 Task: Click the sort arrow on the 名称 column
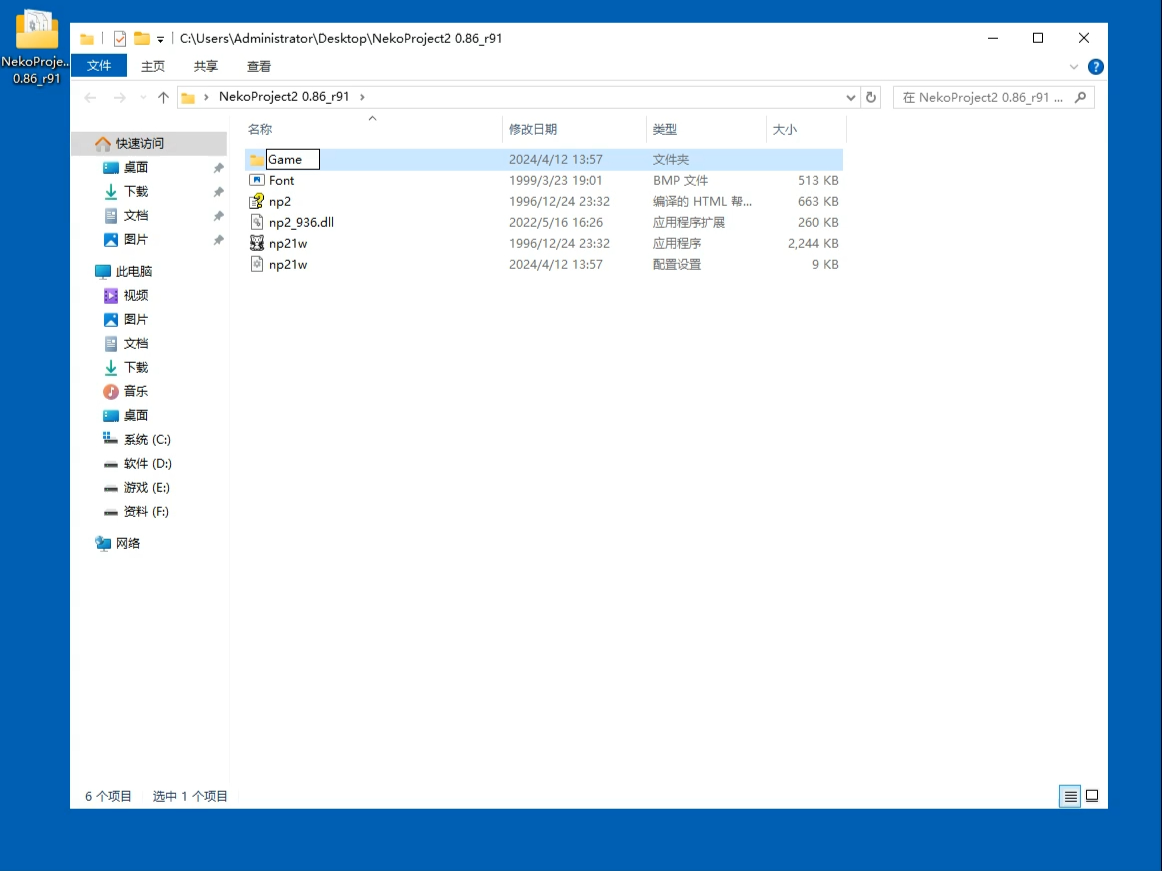[x=372, y=117]
